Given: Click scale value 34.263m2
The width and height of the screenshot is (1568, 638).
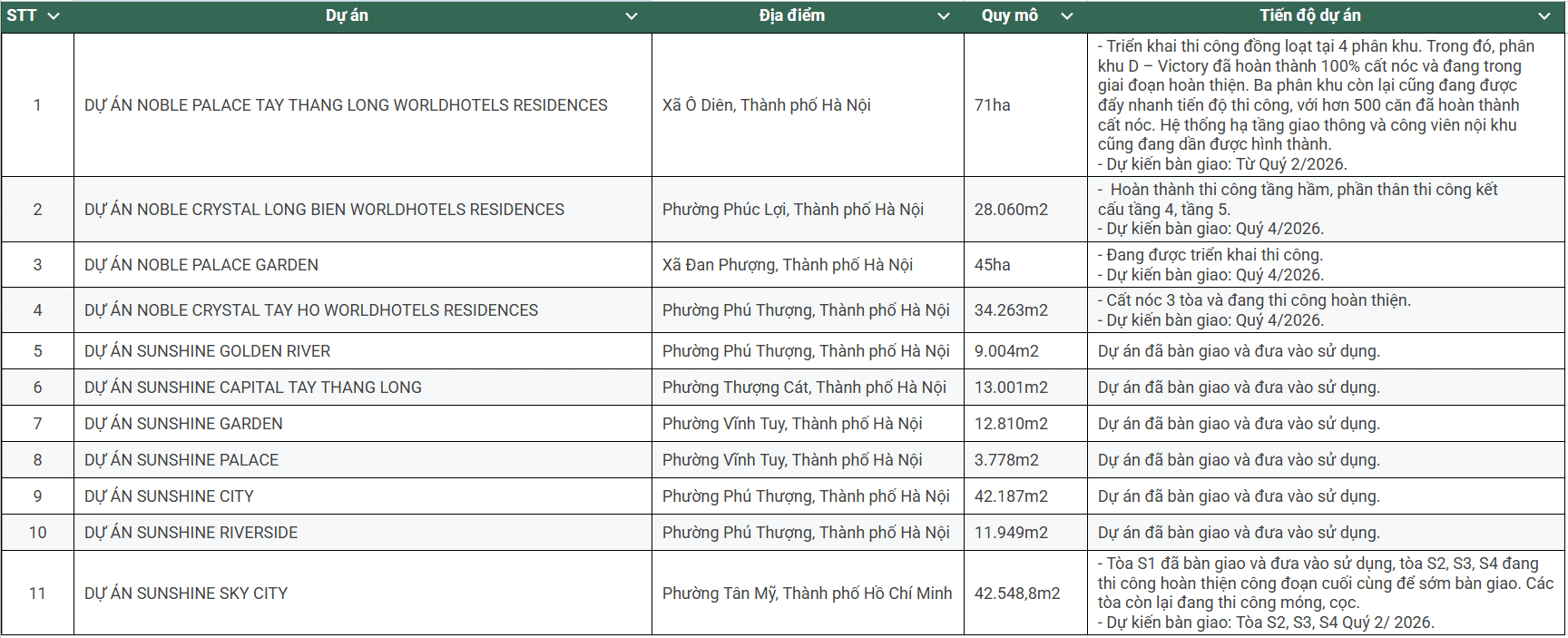Looking at the screenshot, I should (x=1011, y=310).
